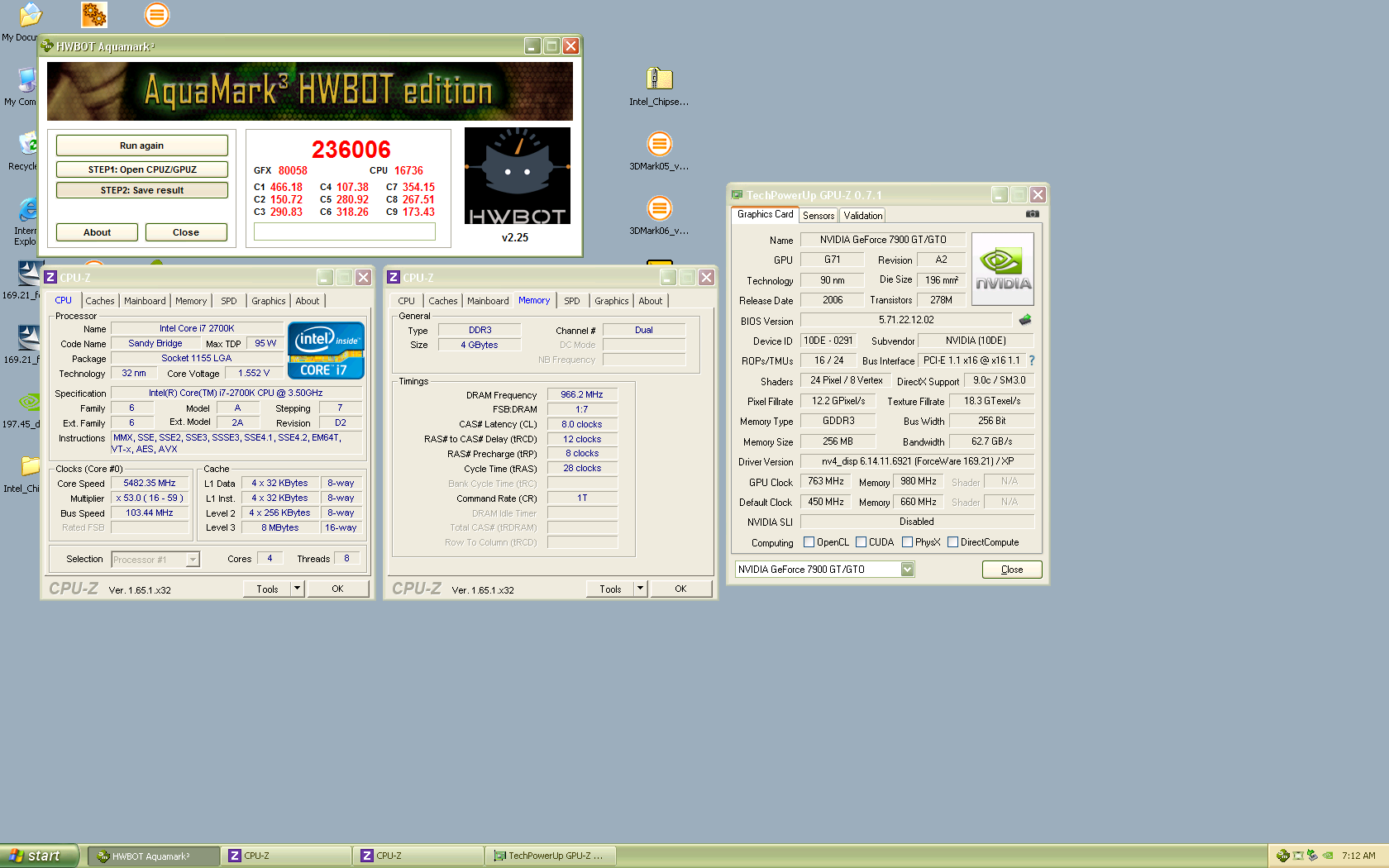
Task: Open the Memory tab in the left CPU-Z window
Action: point(191,301)
